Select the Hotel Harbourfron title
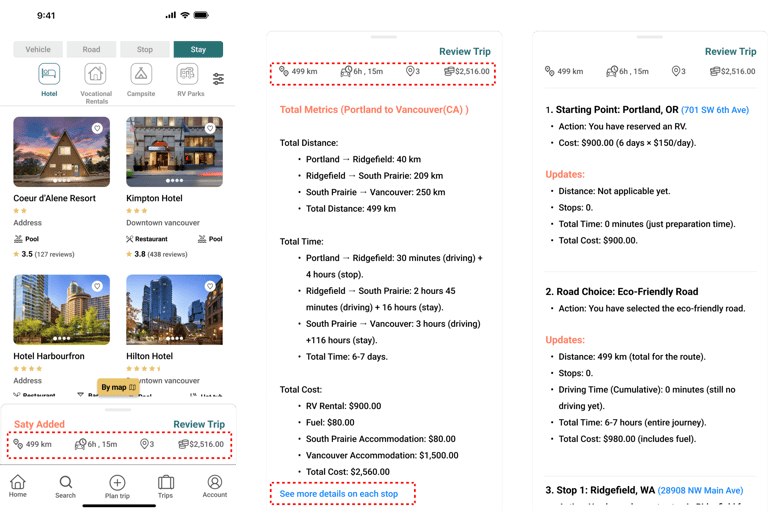Image resolution: width=768 pixels, height=511 pixels. [49, 356]
